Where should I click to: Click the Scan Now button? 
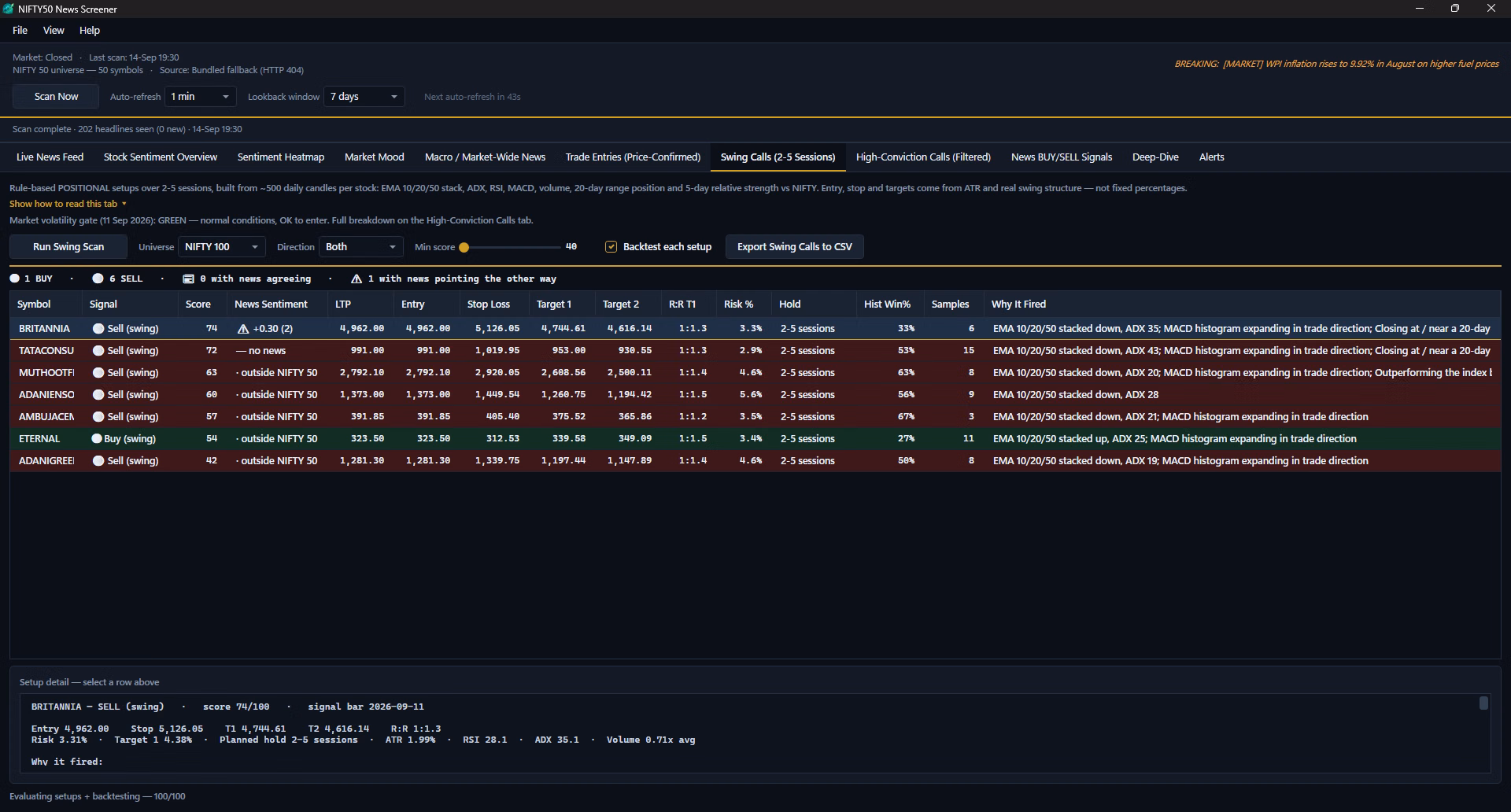(56, 97)
